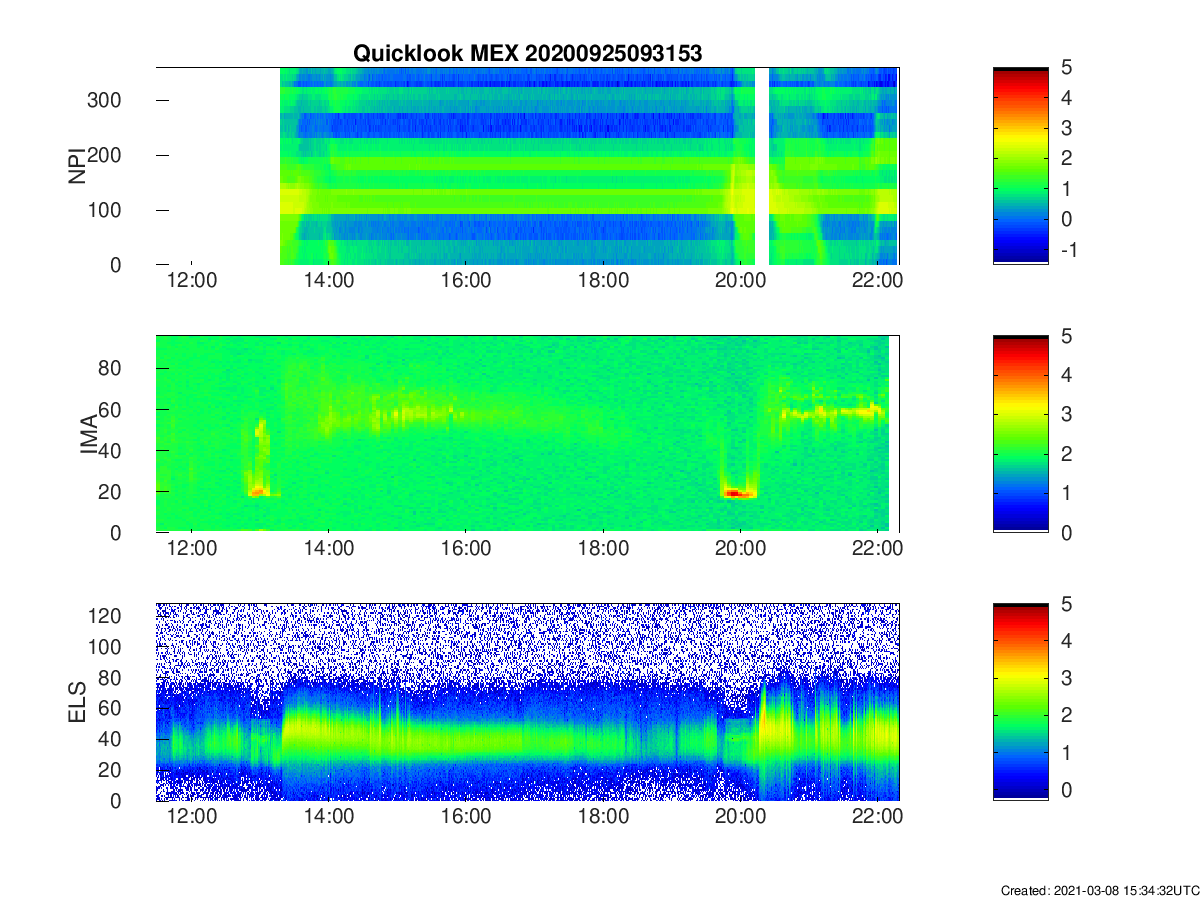1200x900 pixels.
Task: Click the "14:00" tick under NPI plot
Action: [x=328, y=281]
